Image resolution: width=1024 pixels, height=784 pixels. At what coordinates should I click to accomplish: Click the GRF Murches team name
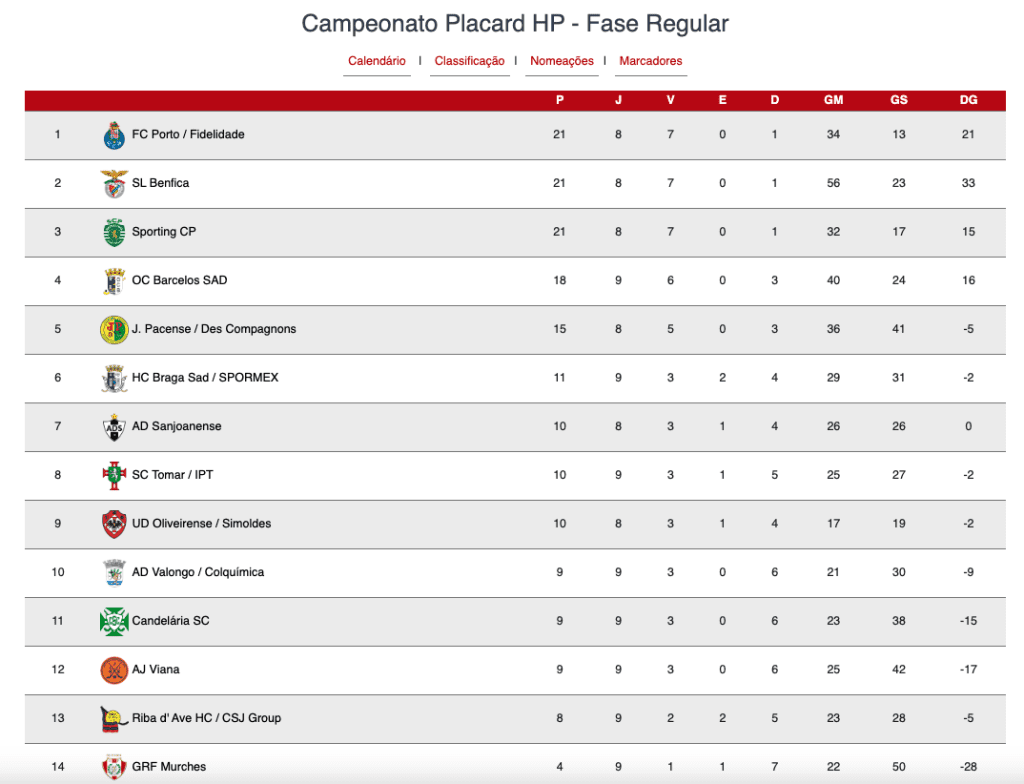tap(168, 766)
